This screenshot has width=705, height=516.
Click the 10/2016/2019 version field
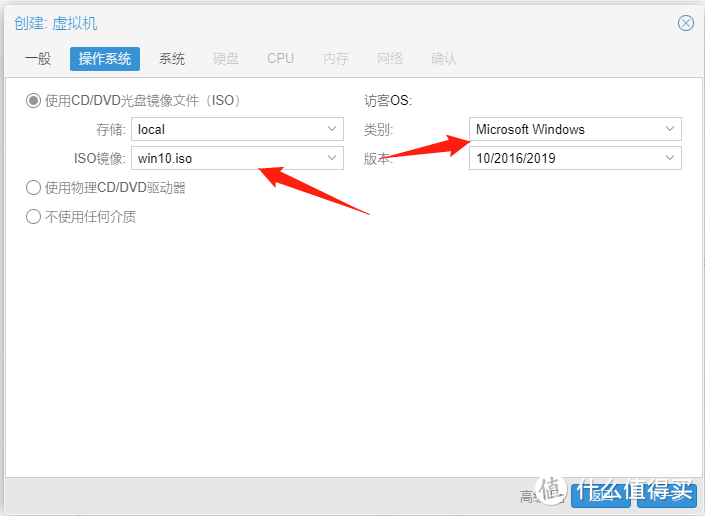point(576,158)
